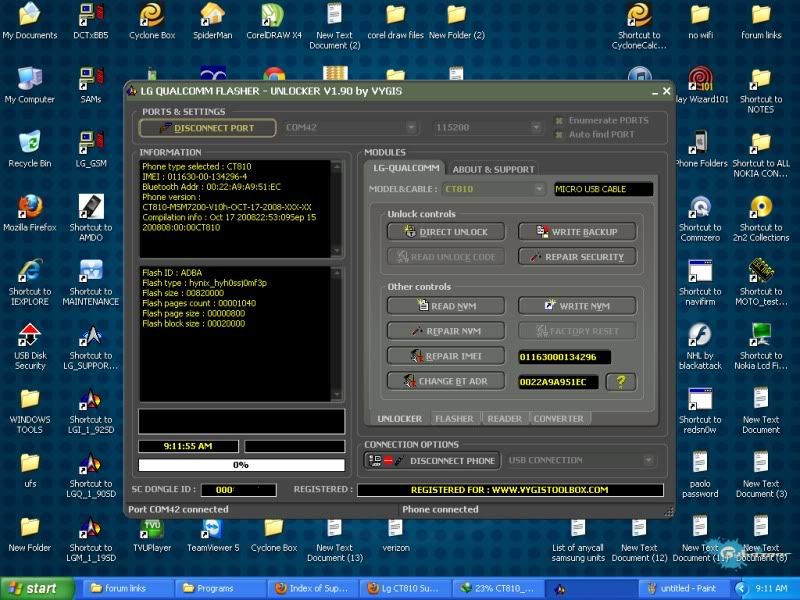Open the LG_GSM desktop icon

tap(91, 150)
